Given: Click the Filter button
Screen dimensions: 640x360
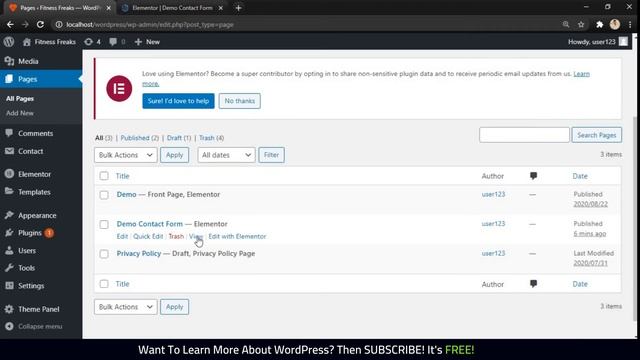Looking at the screenshot, I should click(x=271, y=155).
